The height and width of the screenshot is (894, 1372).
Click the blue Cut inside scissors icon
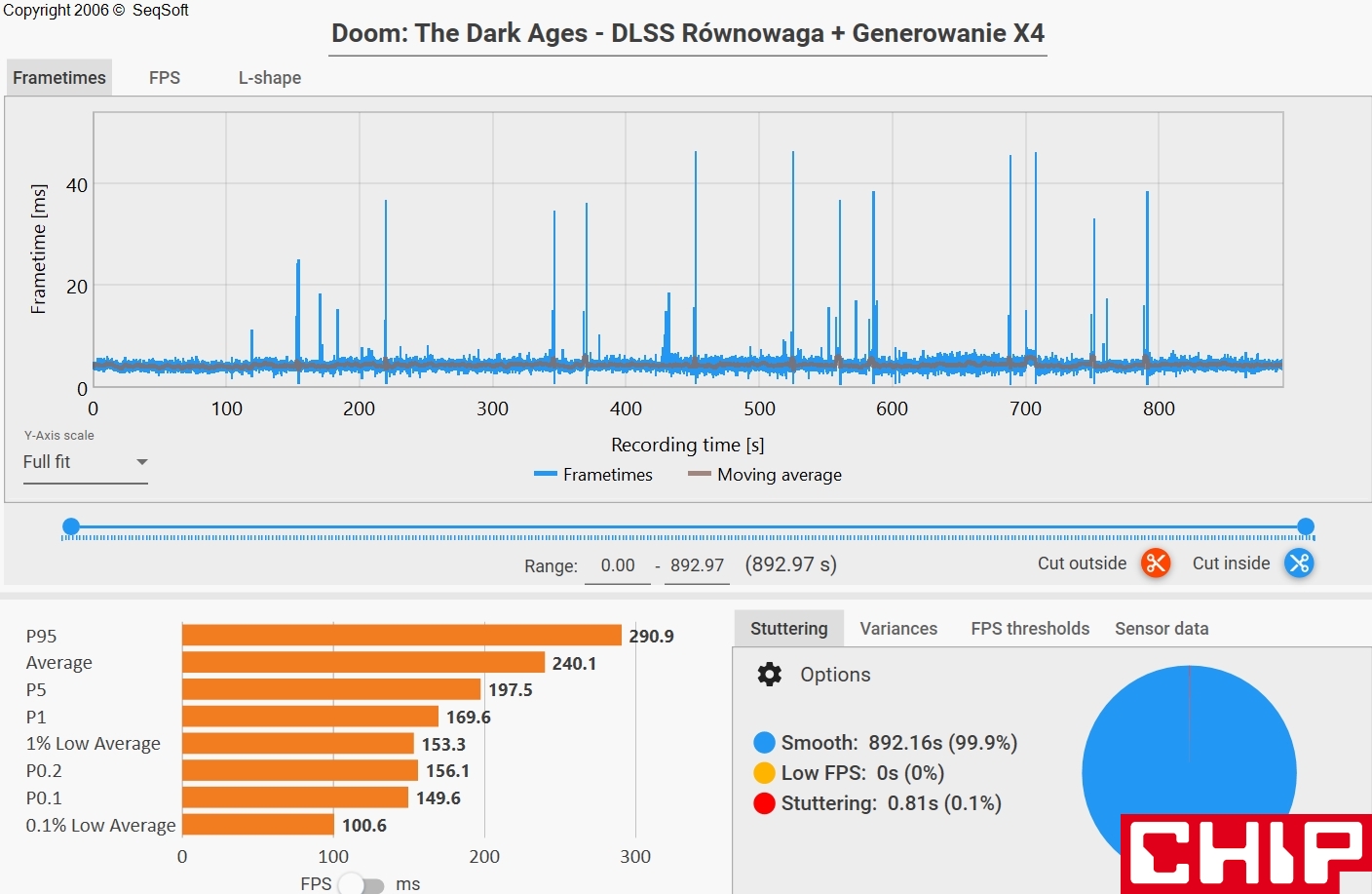point(1299,563)
